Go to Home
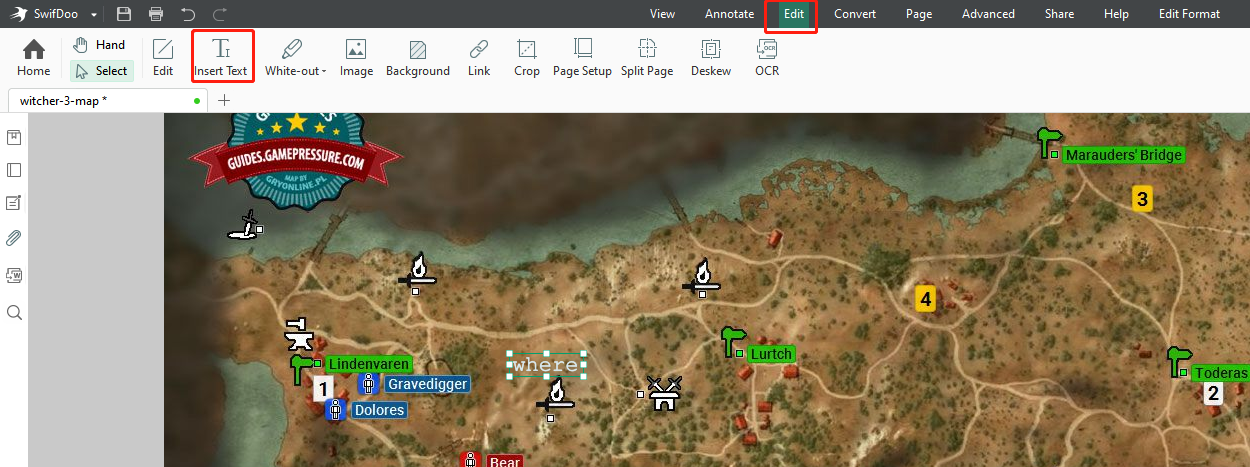 34,57
